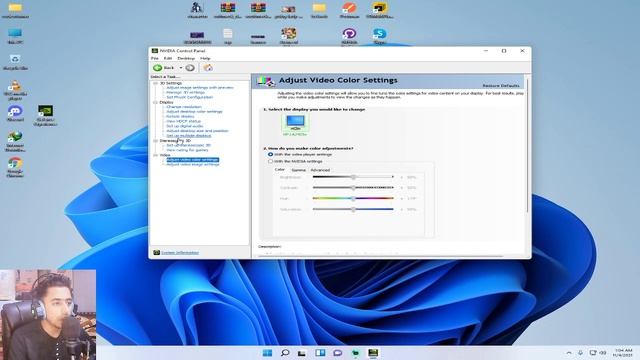
Task: Click the color bars icon beside the page heading
Action: click(266, 81)
